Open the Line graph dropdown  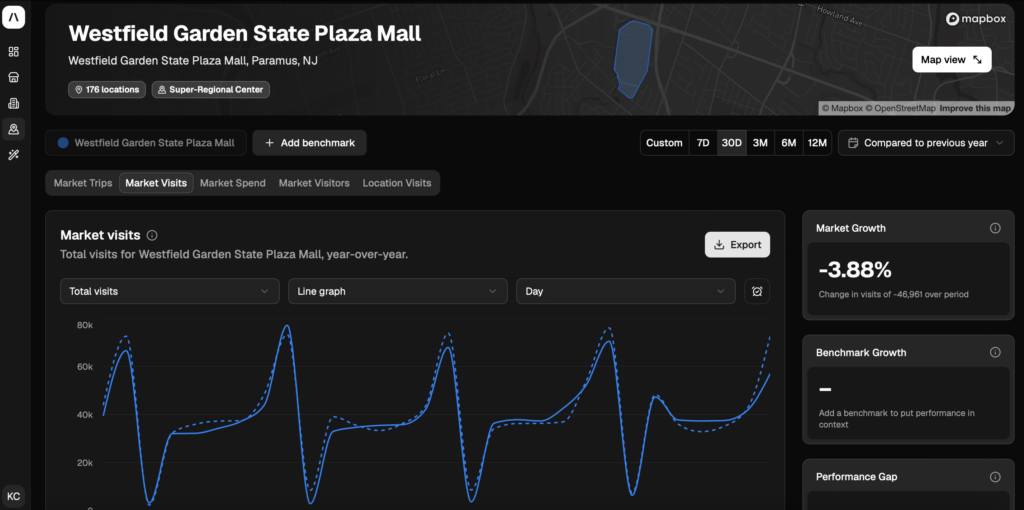pyautogui.click(x=398, y=291)
